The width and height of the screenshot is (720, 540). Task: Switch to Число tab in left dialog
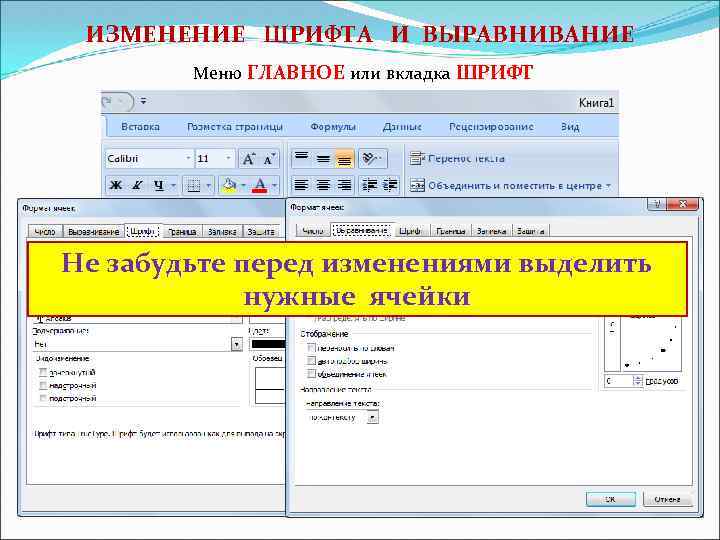(x=45, y=232)
